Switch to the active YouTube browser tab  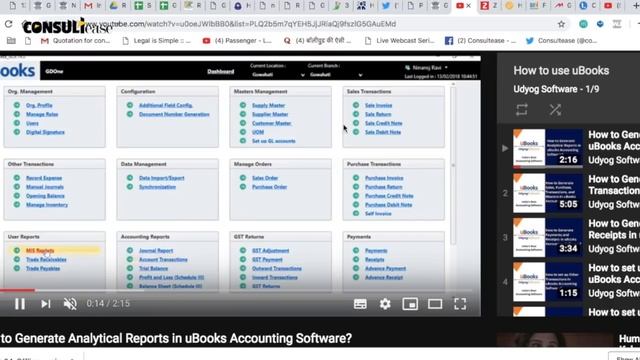pos(464,6)
